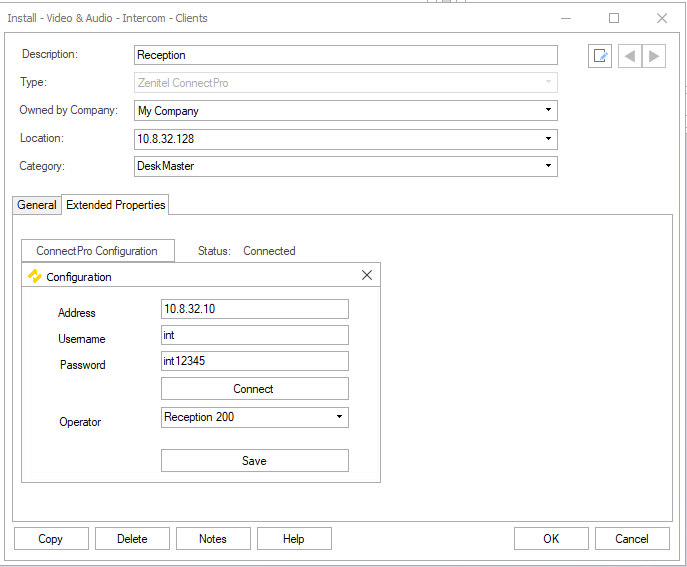Open the Category dropdown
Viewport: 687px width, 567px height.
548,166
